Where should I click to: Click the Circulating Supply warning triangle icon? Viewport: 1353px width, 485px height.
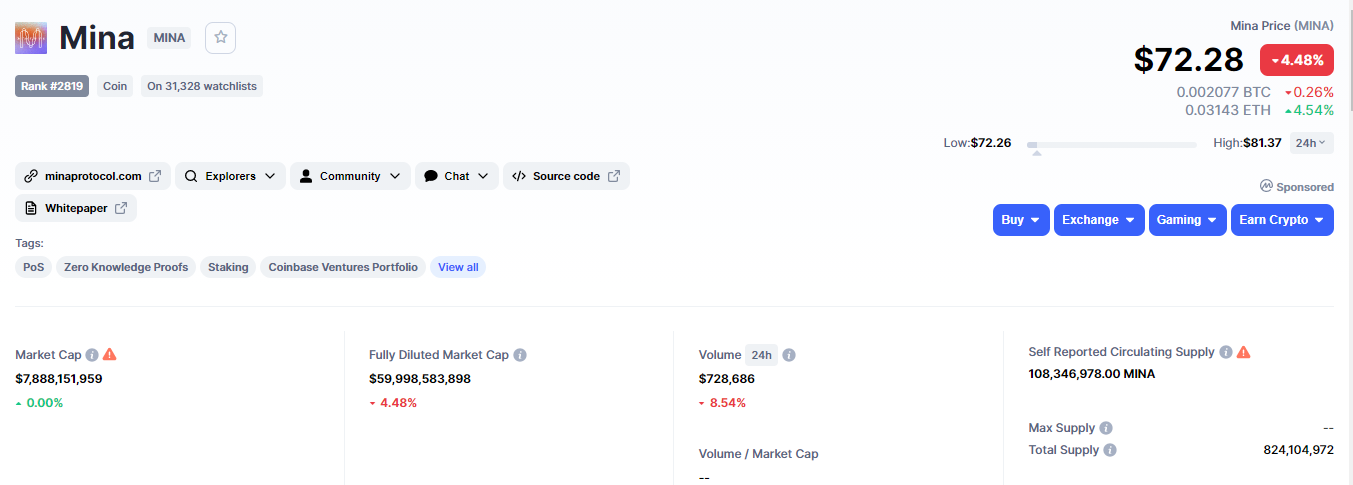click(x=1244, y=352)
